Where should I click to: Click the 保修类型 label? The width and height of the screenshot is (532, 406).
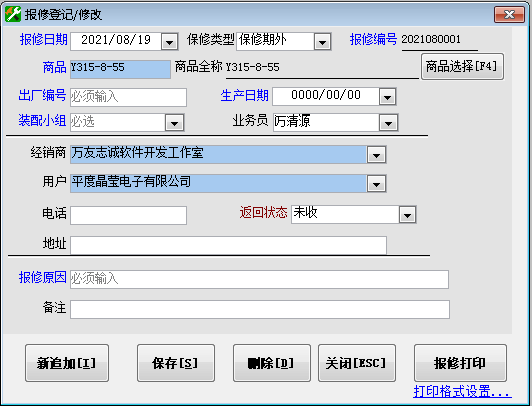pos(210,39)
